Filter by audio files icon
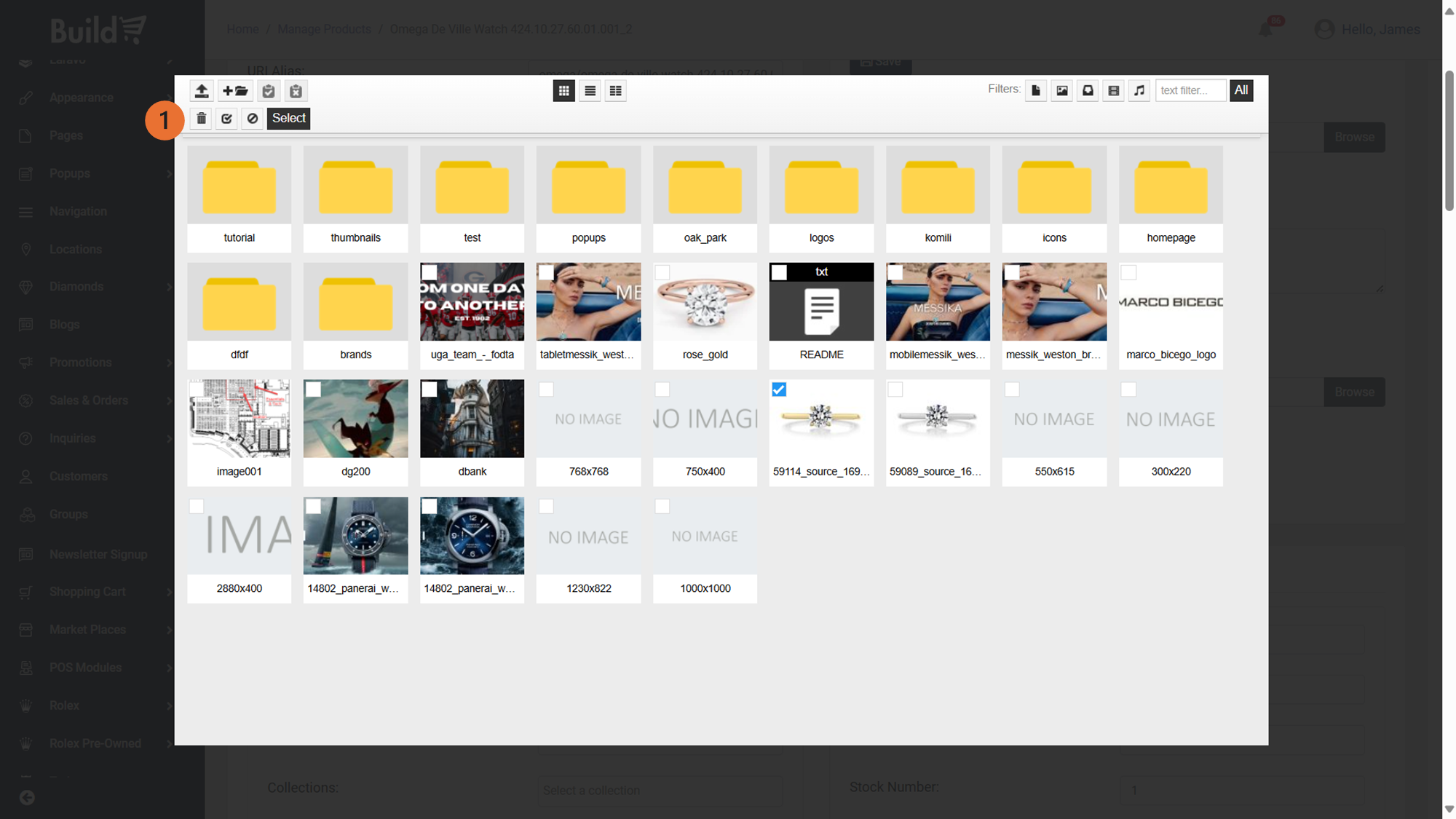Viewport: 1456px width, 819px height. pyautogui.click(x=1139, y=90)
